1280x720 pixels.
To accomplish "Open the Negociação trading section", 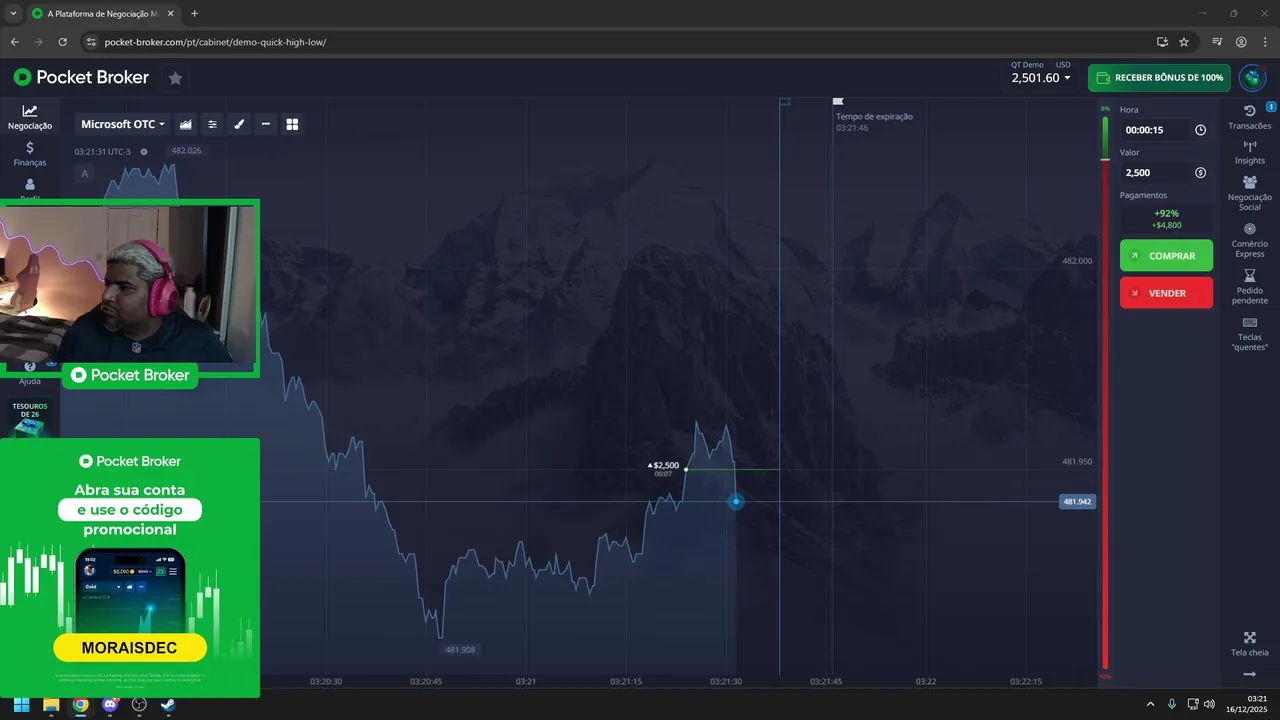I will pos(30,117).
